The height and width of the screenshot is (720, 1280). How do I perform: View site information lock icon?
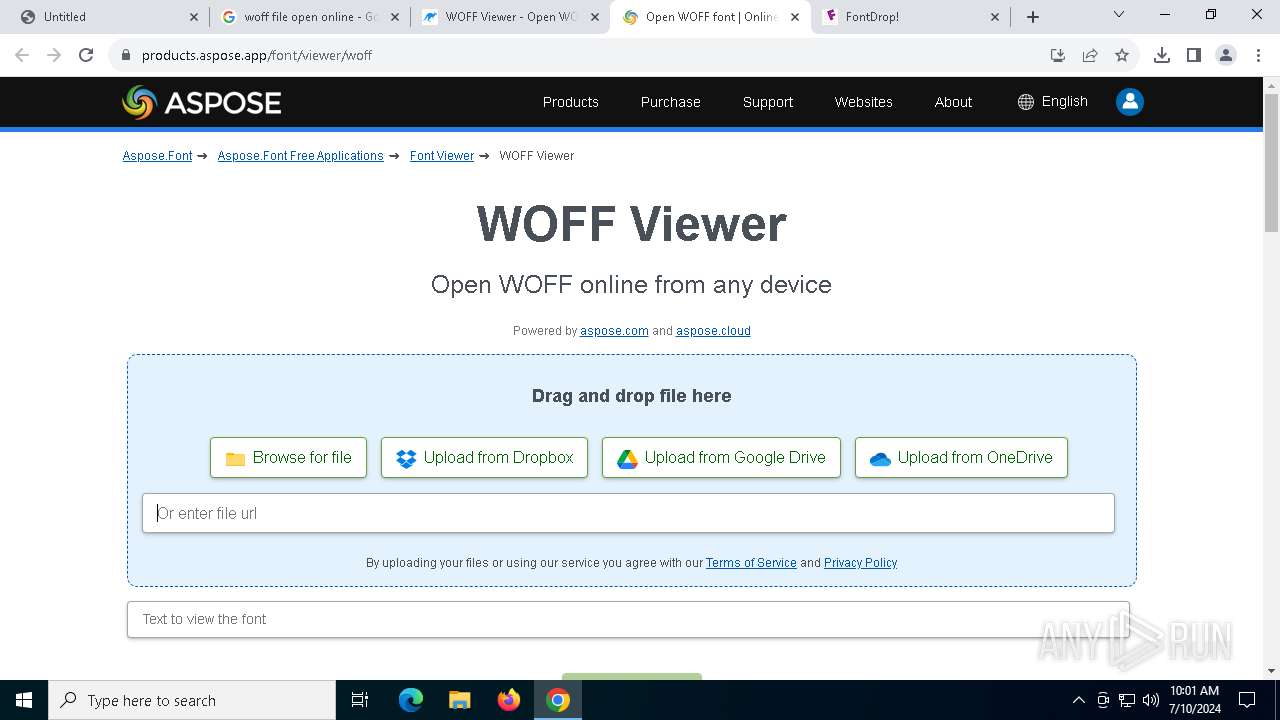[x=126, y=55]
